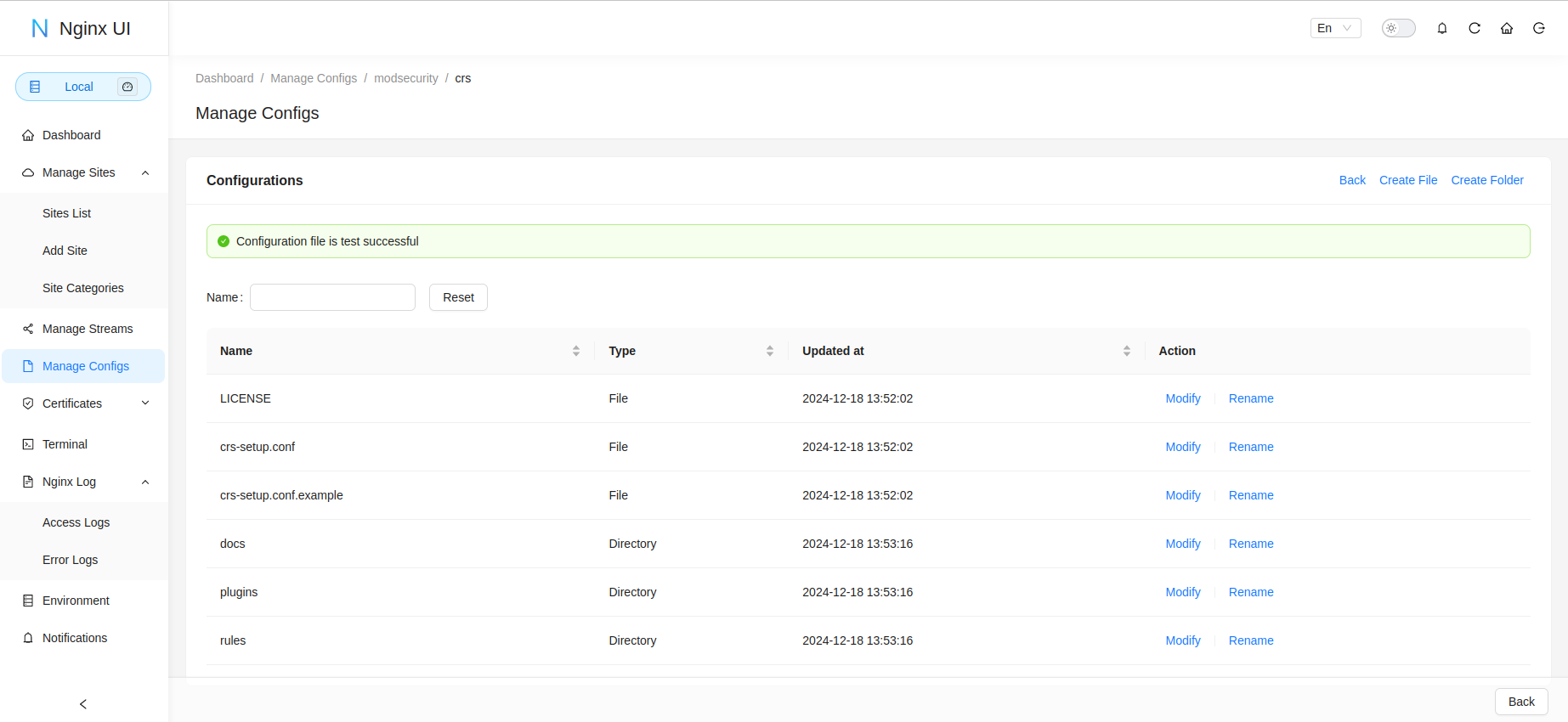Click the Back button in bottom bar
Image resolution: width=1568 pixels, height=722 pixels.
[1521, 702]
